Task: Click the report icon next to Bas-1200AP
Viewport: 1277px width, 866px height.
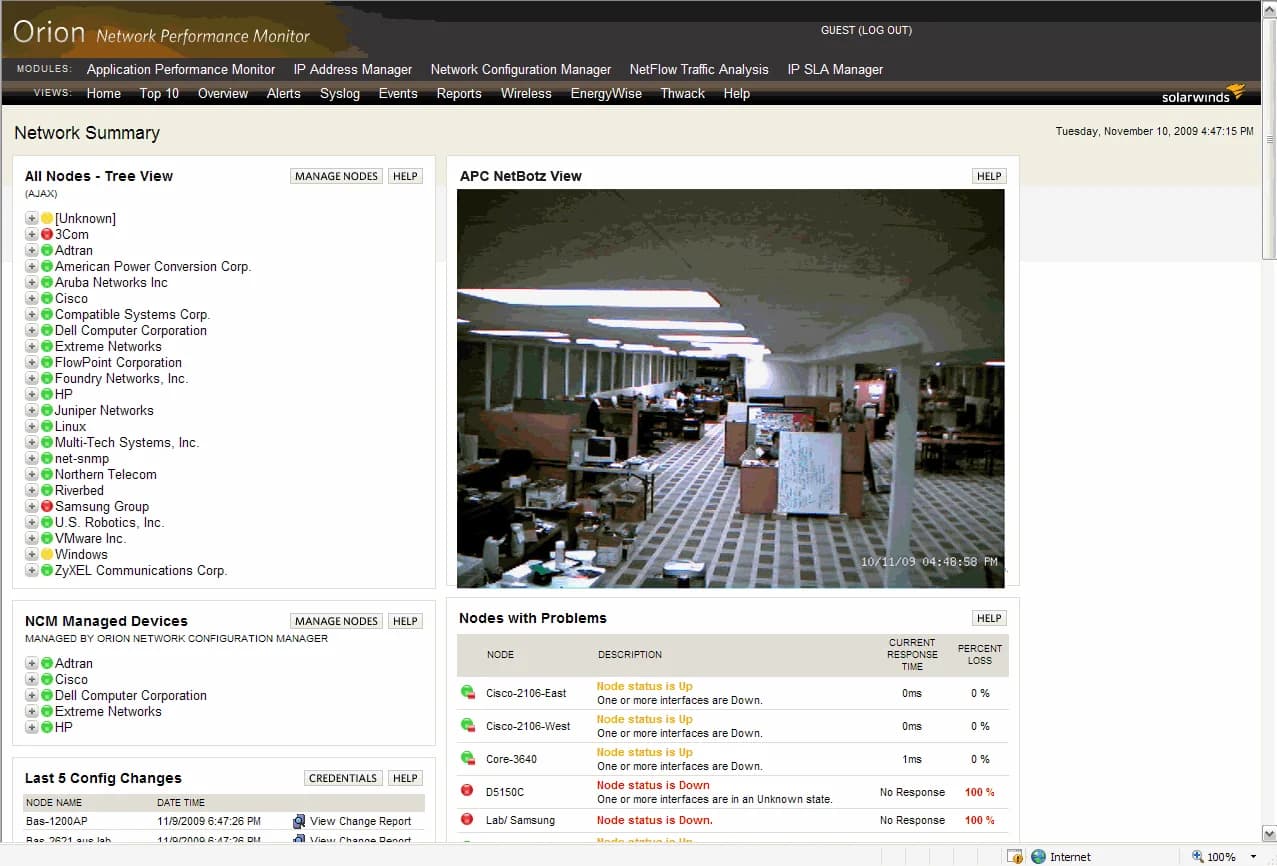Action: [299, 821]
